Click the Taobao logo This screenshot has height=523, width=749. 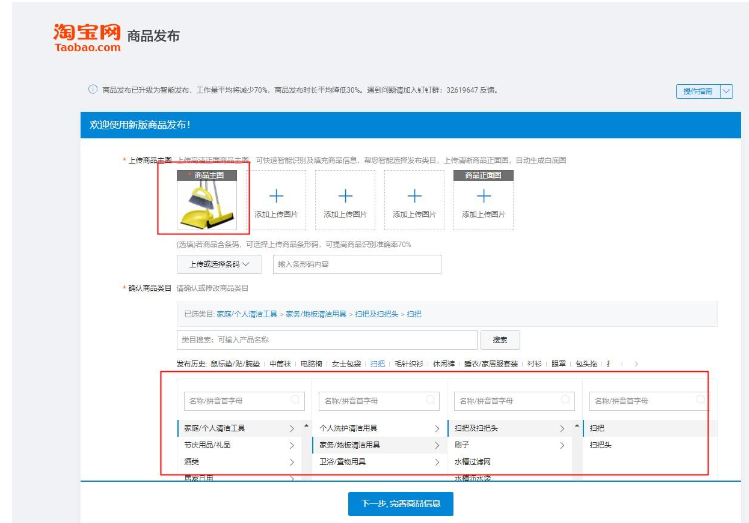tap(87, 37)
